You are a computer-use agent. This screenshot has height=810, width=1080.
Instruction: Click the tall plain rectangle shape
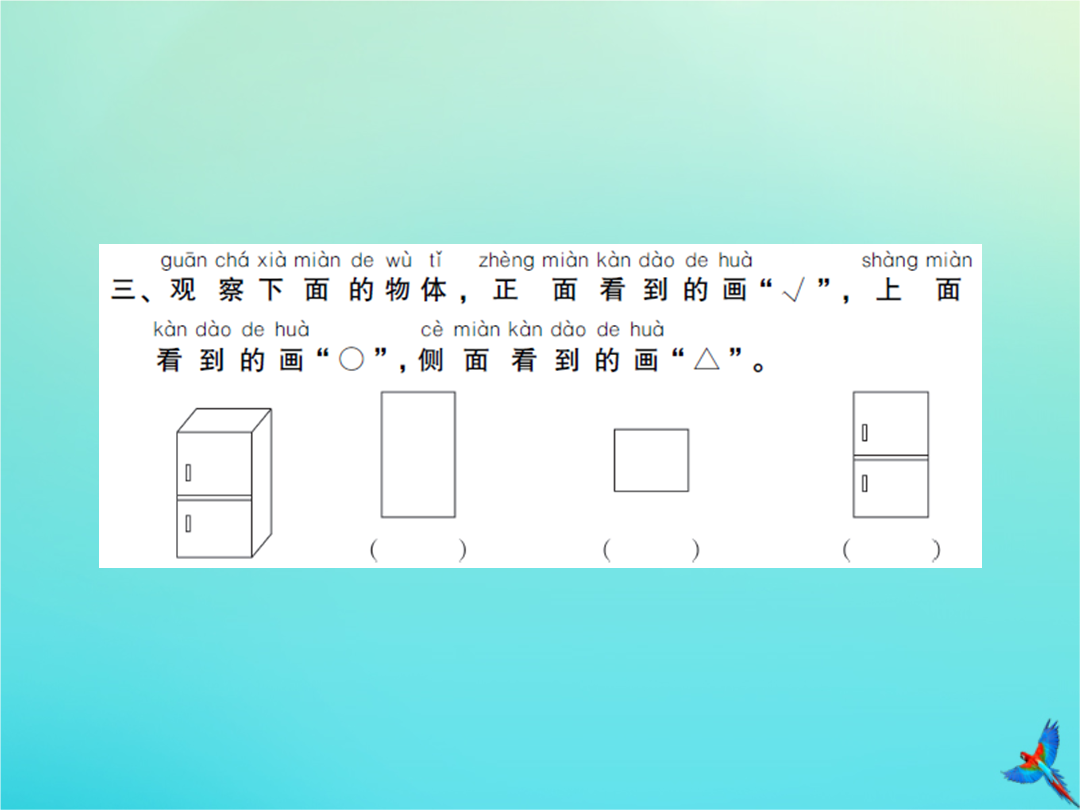click(418, 454)
